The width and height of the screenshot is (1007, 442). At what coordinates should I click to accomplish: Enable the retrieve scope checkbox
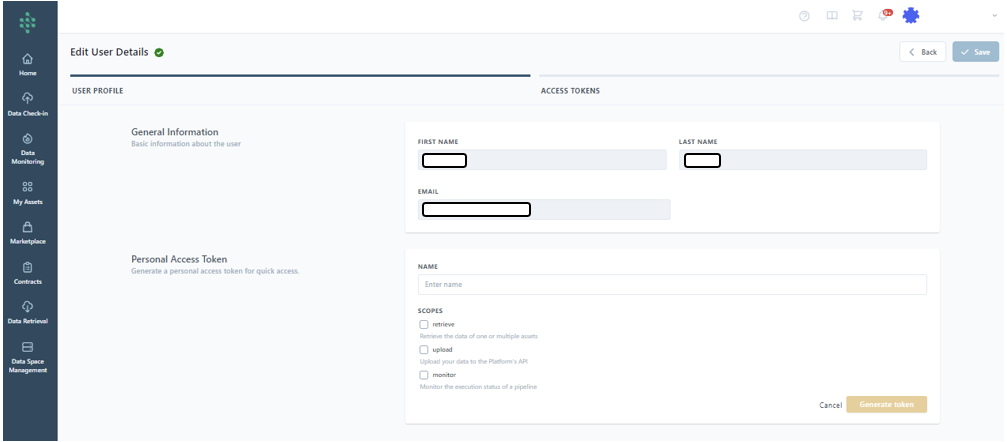pyautogui.click(x=424, y=325)
